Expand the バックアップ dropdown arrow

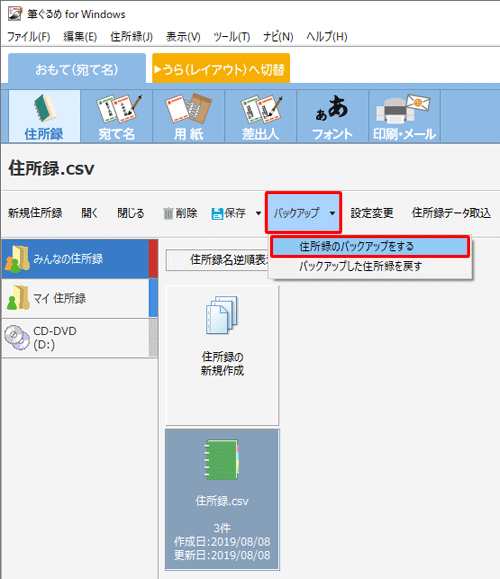point(332,213)
